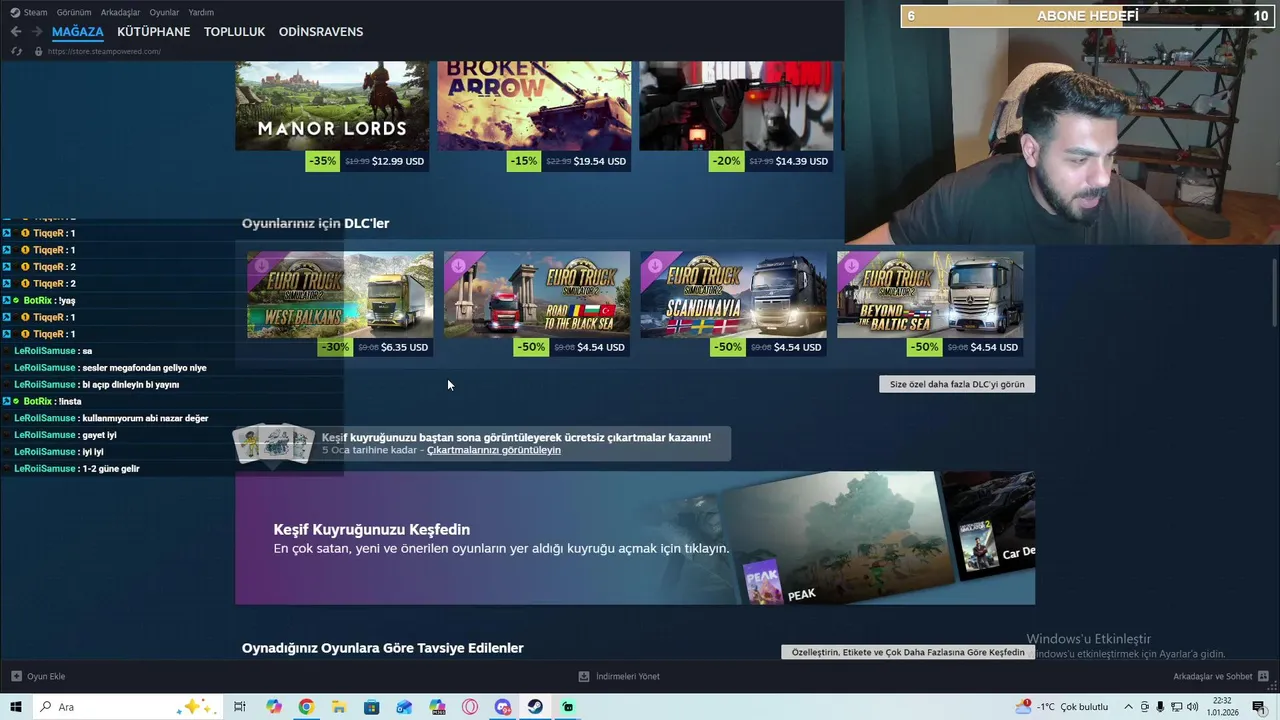The height and width of the screenshot is (720, 1280).
Task: Click the Windows search box 'Ara'
Action: coord(128,707)
